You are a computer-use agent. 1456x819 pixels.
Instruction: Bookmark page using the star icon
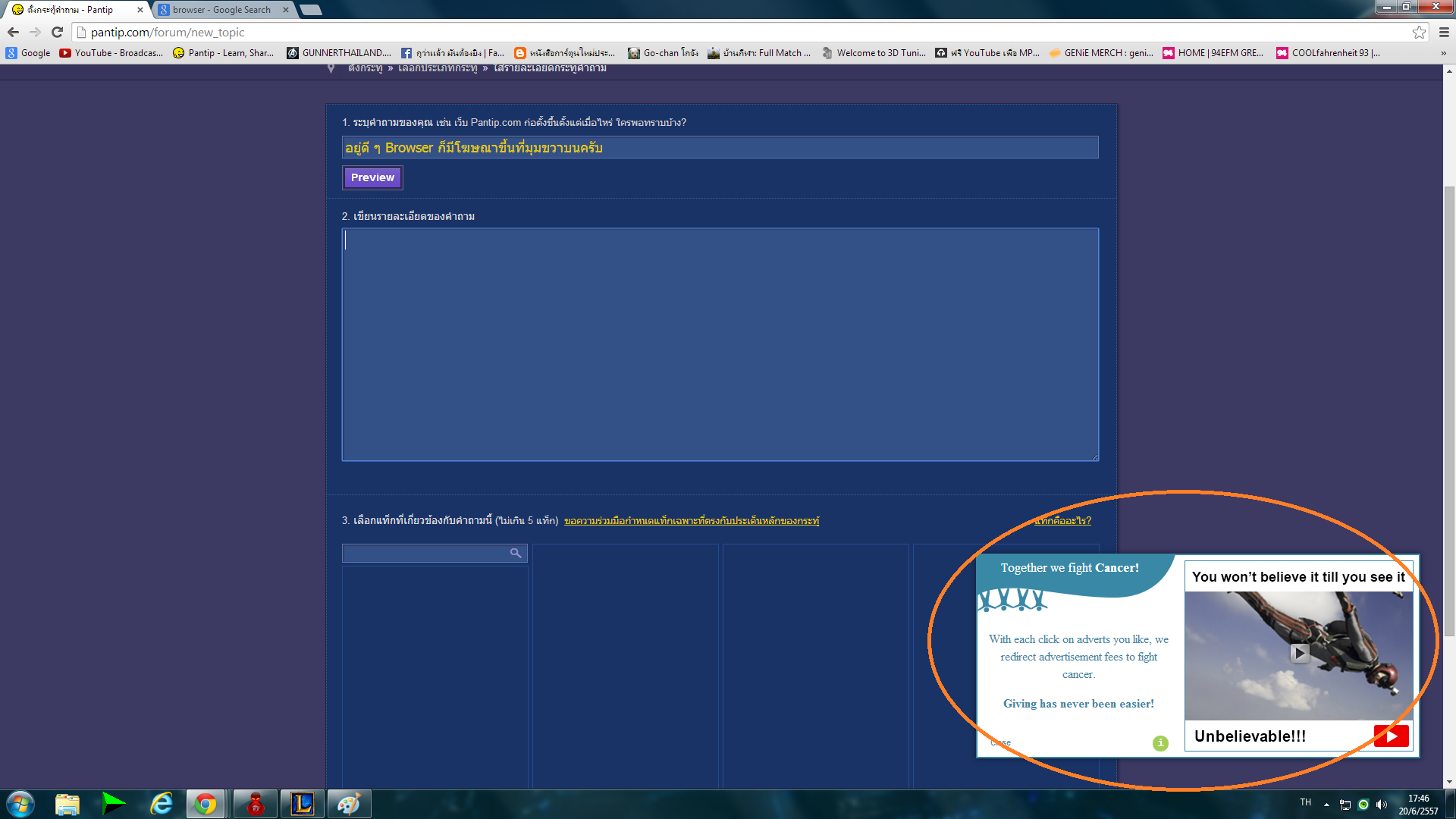[1419, 32]
